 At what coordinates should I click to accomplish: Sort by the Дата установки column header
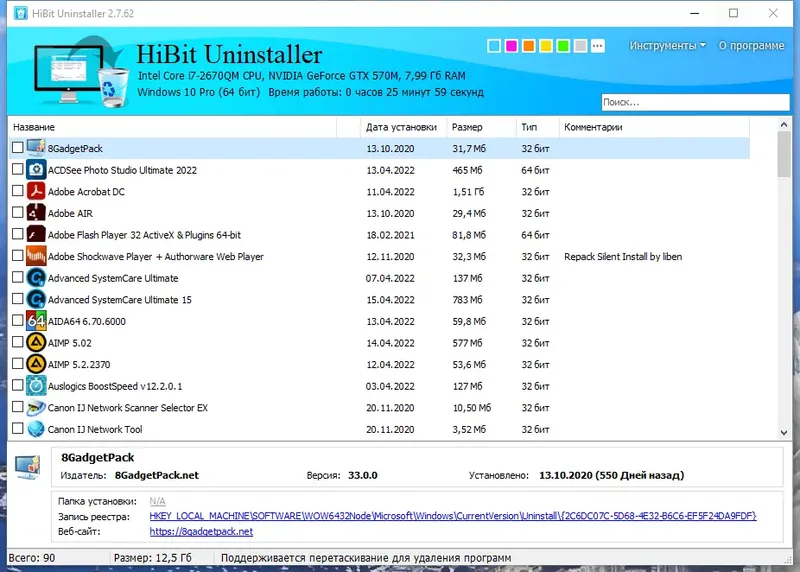403,127
